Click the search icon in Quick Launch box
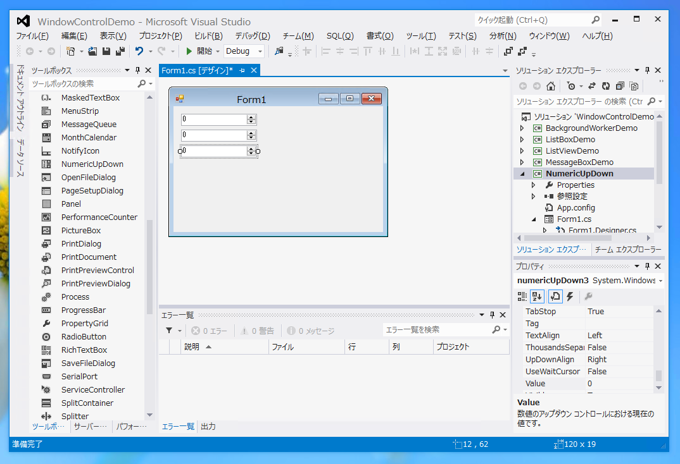This screenshot has width=680, height=464. tap(596, 20)
